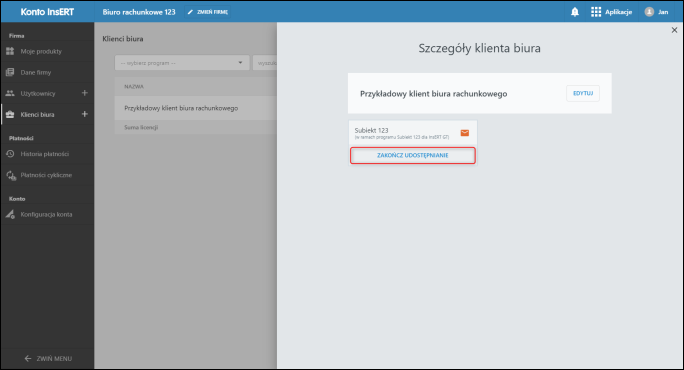Image resolution: width=684 pixels, height=370 pixels.
Task: Click the Konto InsERT logo
Action: point(47,12)
